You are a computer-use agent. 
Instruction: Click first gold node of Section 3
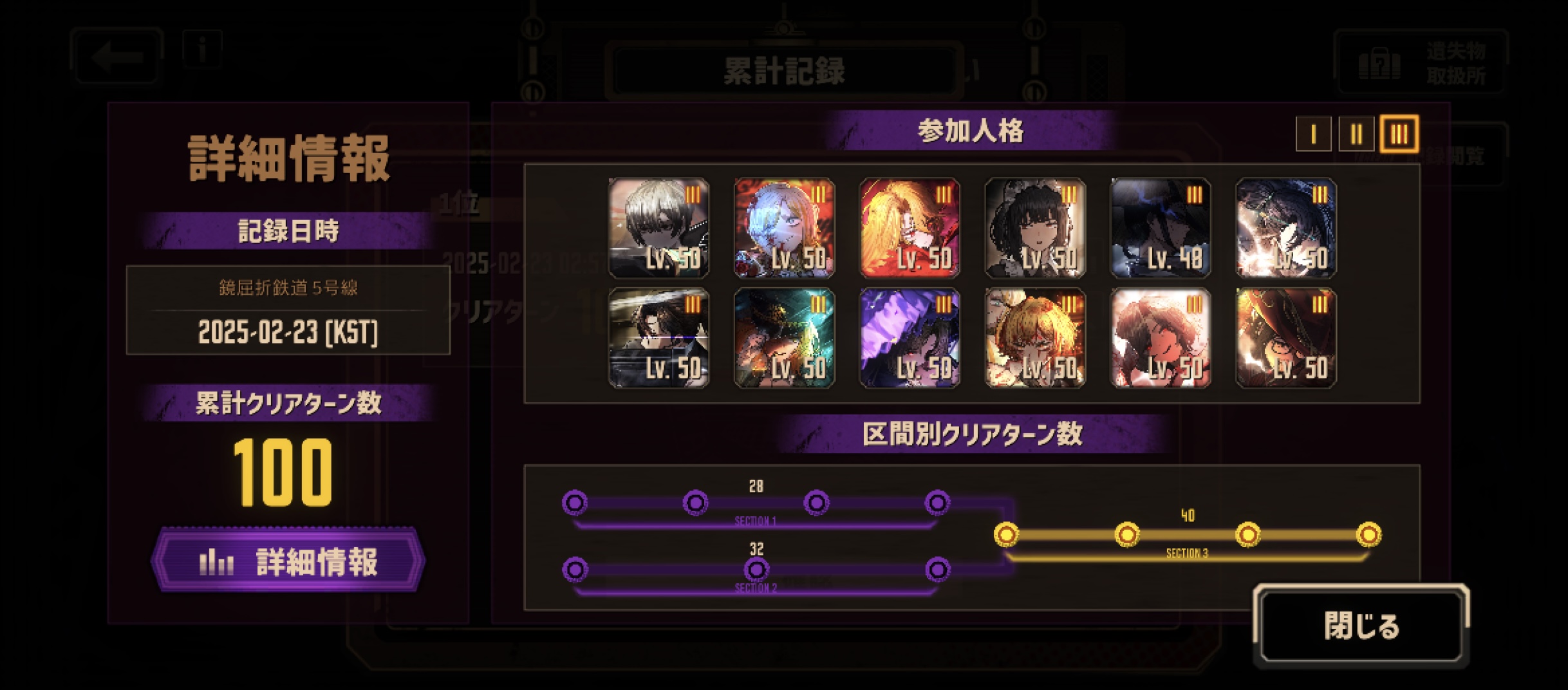pos(1006,534)
